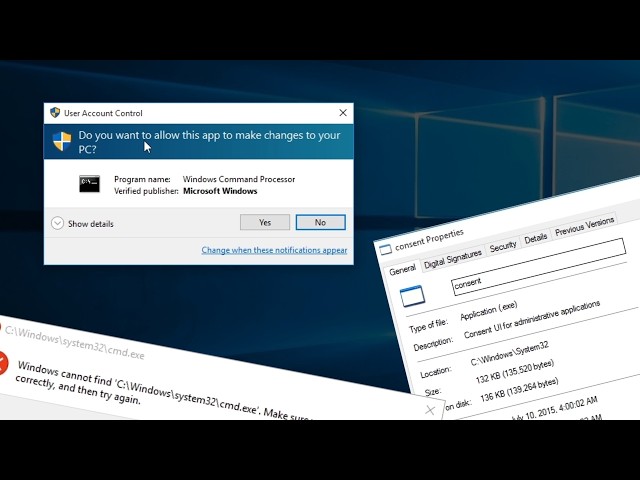
Task: Select 'C:\Windows\System32' location text
Action: pyautogui.click(x=510, y=353)
